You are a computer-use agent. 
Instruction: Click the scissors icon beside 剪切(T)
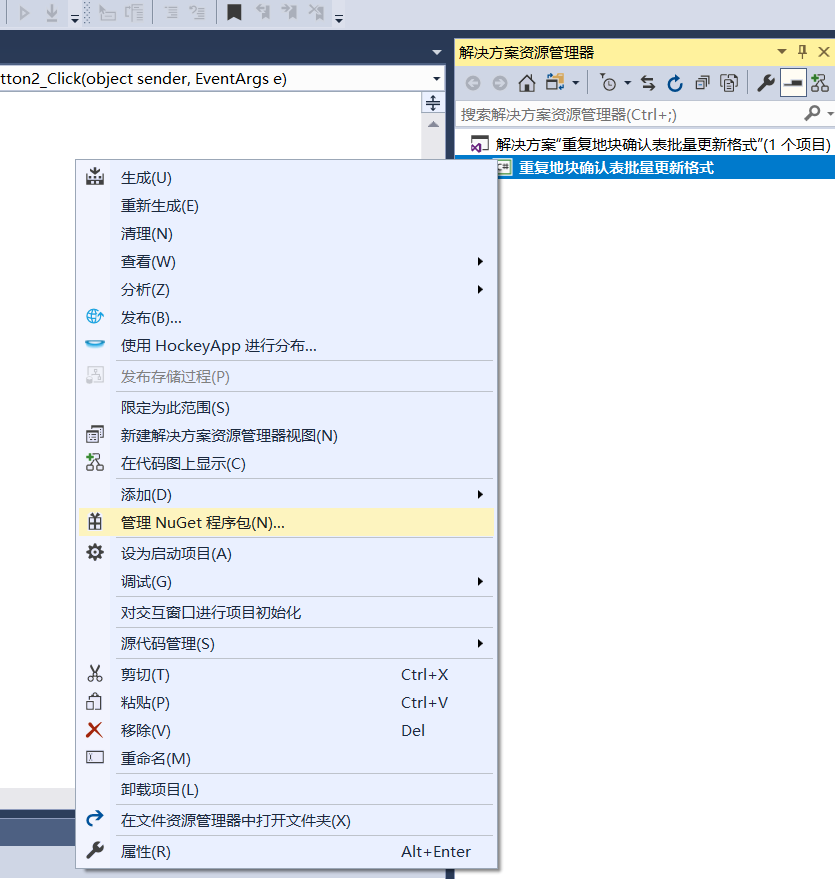95,674
